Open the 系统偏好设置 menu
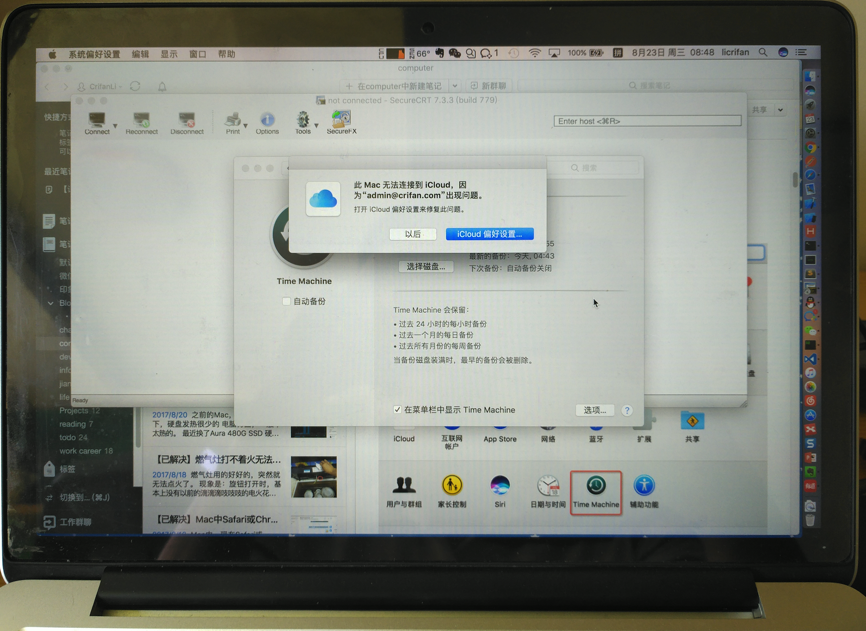The height and width of the screenshot is (631, 866). pyautogui.click(x=94, y=54)
